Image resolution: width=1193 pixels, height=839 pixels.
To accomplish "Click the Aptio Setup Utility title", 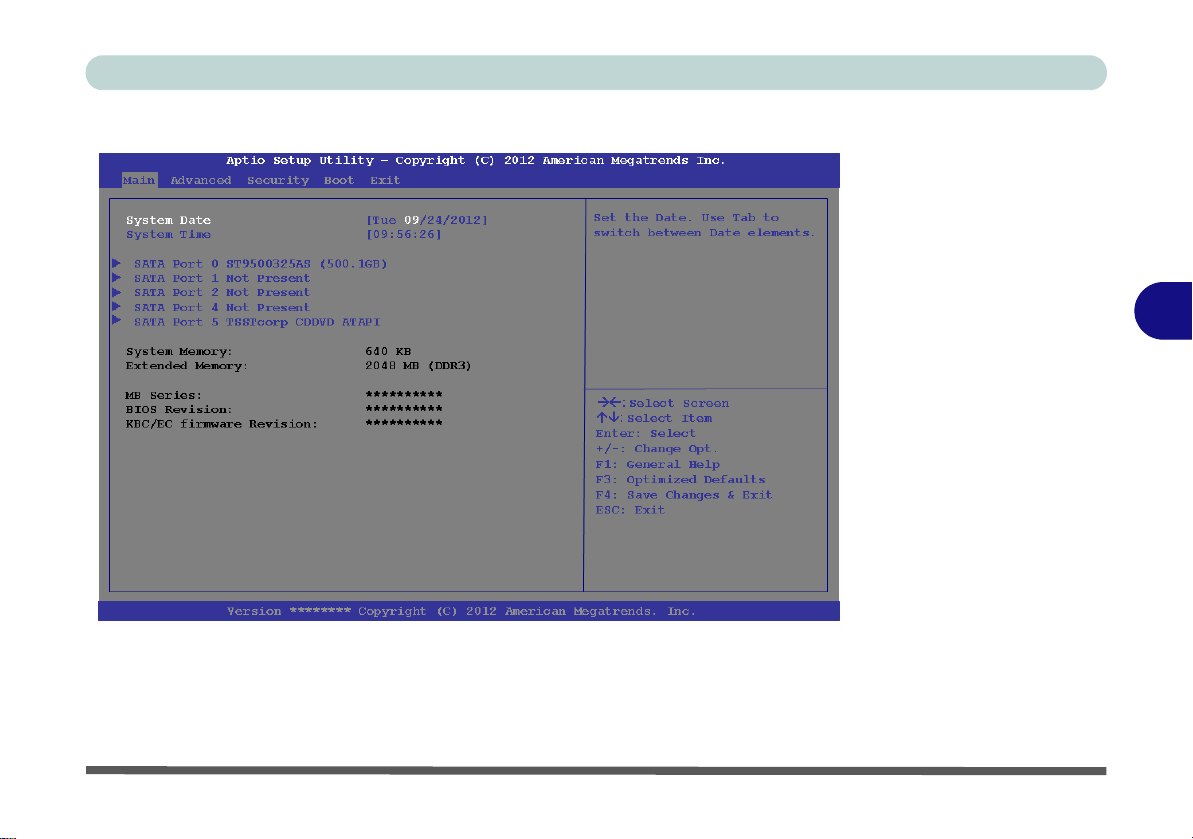I will coord(476,160).
